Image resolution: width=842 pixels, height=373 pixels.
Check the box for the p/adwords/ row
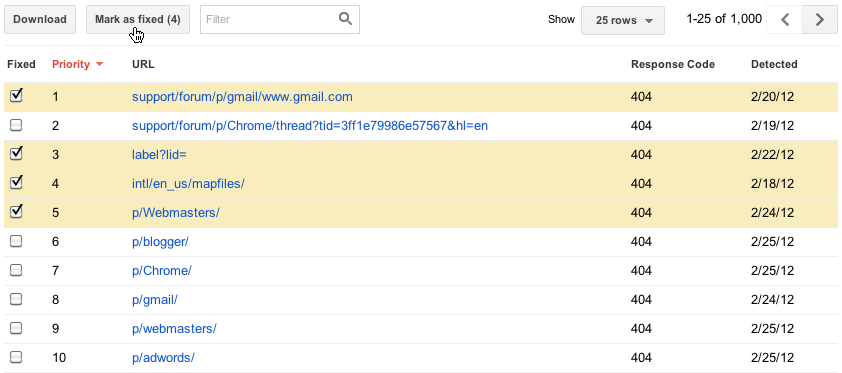(x=17, y=357)
